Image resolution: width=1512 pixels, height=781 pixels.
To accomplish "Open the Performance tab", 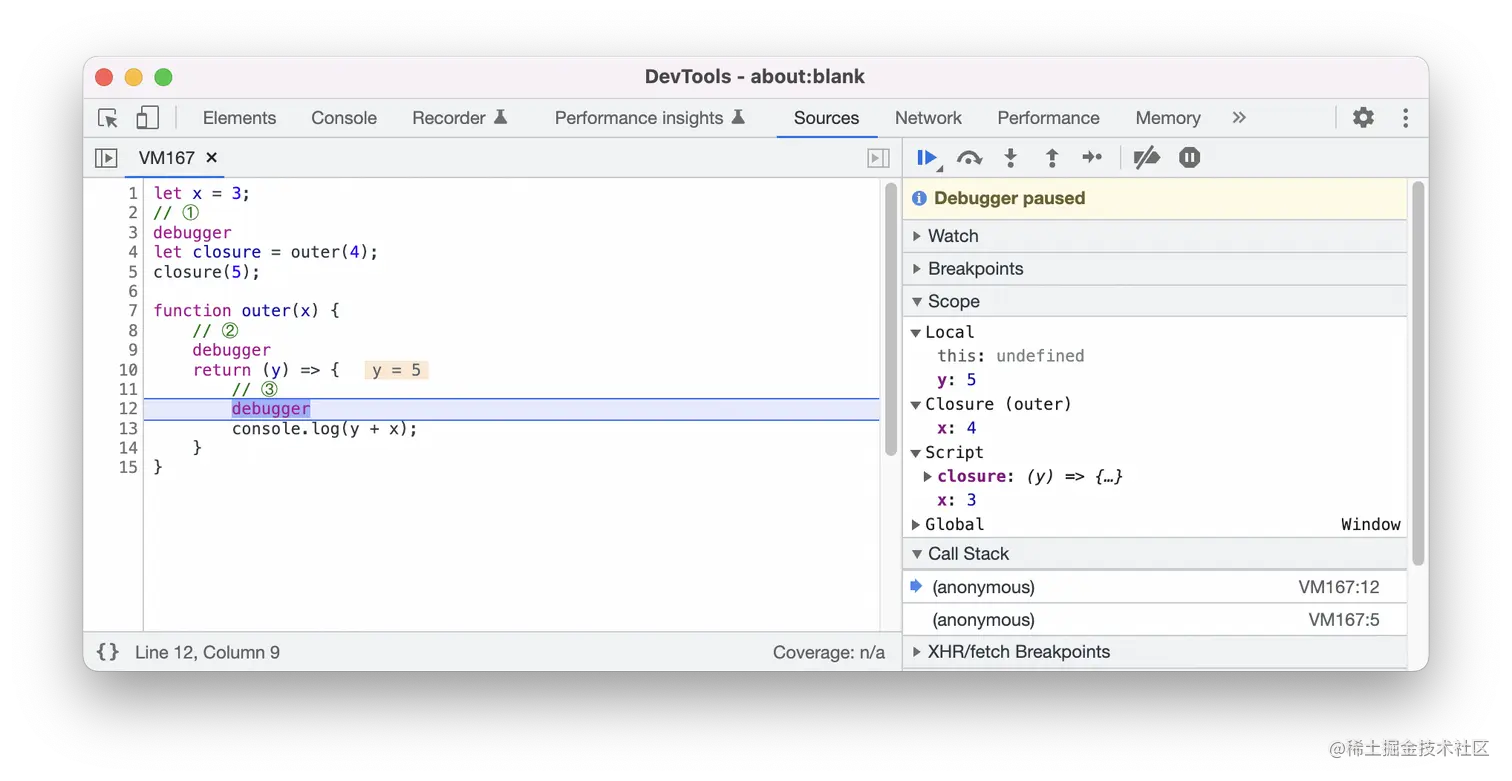I will pos(1048,118).
